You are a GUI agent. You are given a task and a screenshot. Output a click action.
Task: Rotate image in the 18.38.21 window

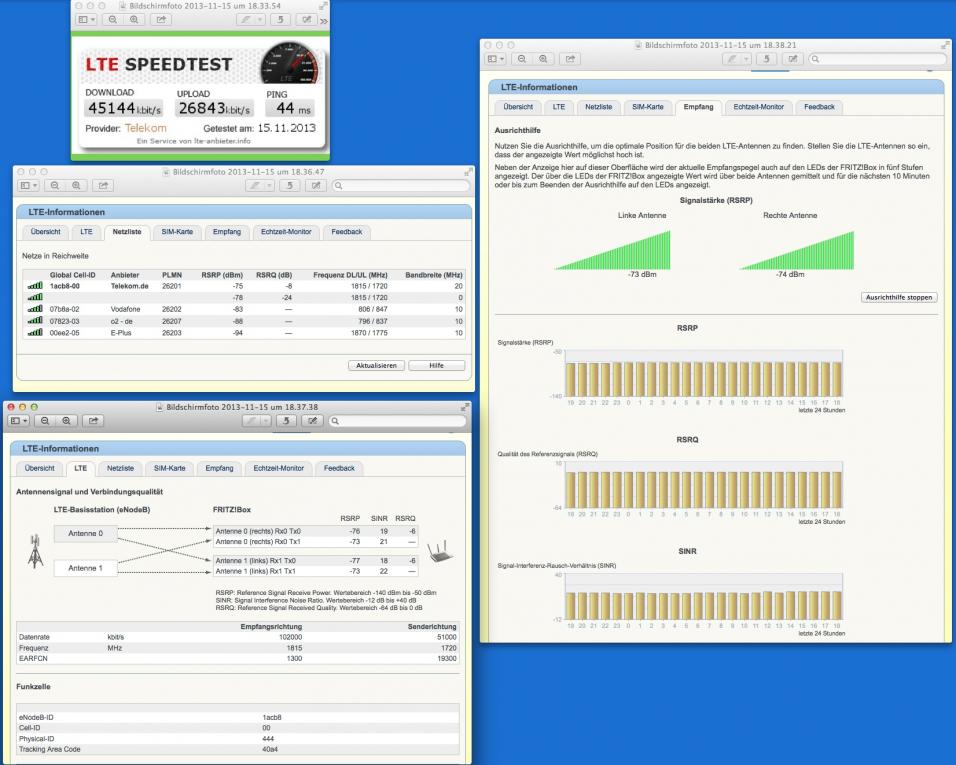pyautogui.click(x=766, y=59)
